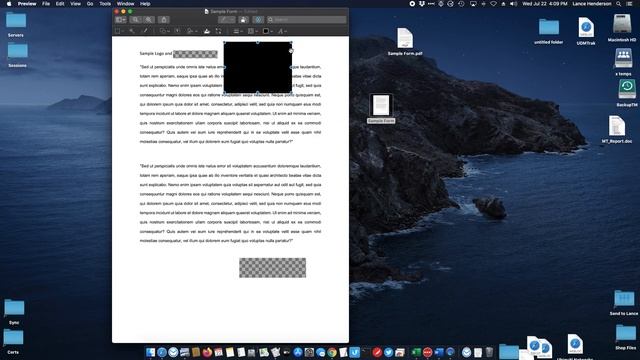Click the volume icon in menu bar
Viewport: 640px width, 360px height.
point(513,4)
